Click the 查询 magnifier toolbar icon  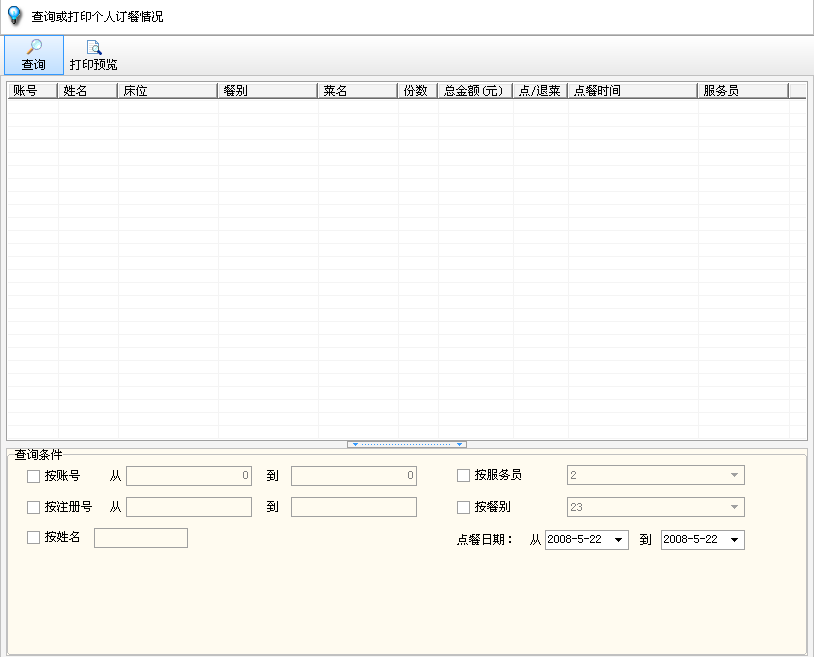(34, 47)
